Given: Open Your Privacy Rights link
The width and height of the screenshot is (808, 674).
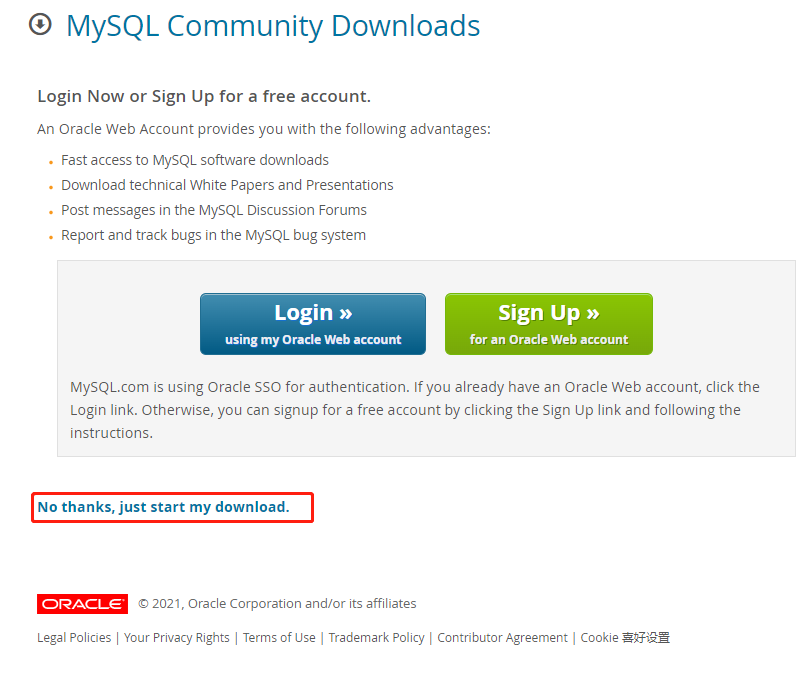Looking at the screenshot, I should pyautogui.click(x=177, y=637).
